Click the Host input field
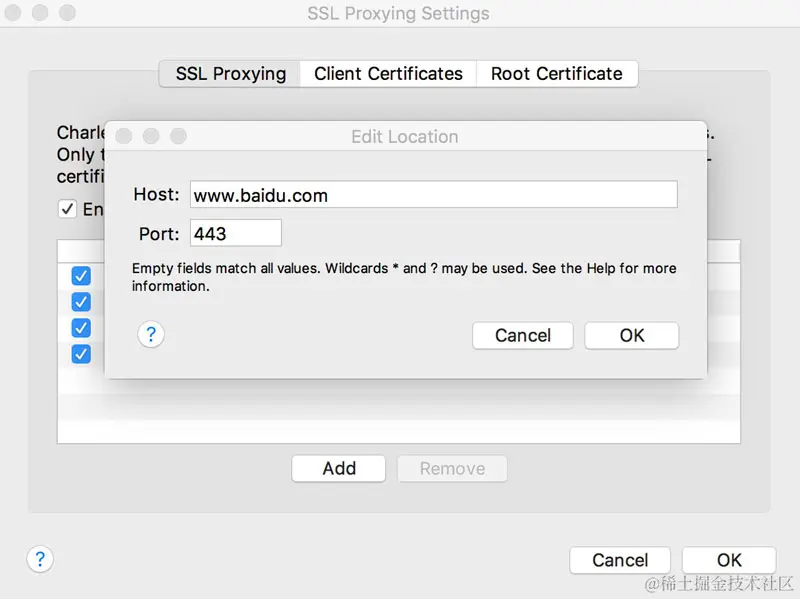 pos(434,194)
